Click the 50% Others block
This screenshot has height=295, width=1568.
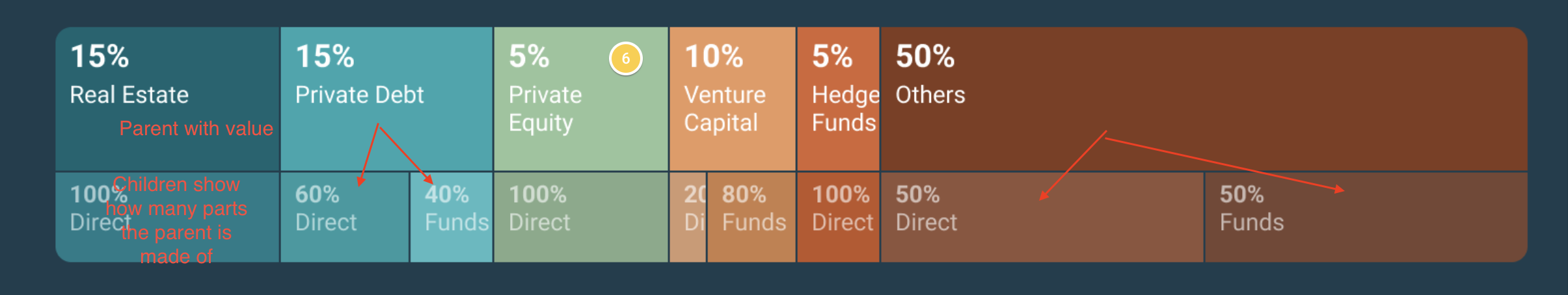[x=1204, y=99]
